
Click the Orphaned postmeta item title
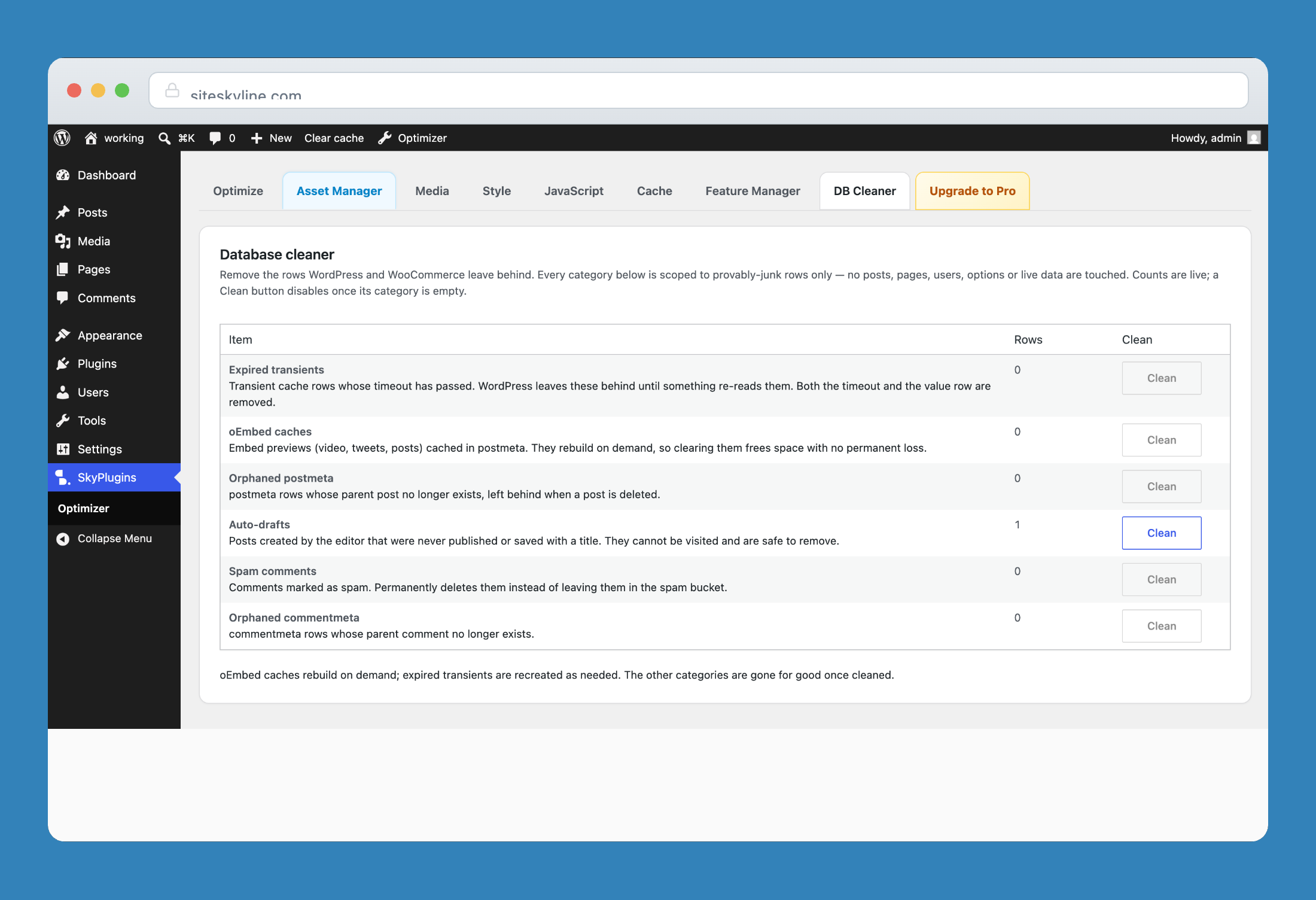tap(281, 478)
